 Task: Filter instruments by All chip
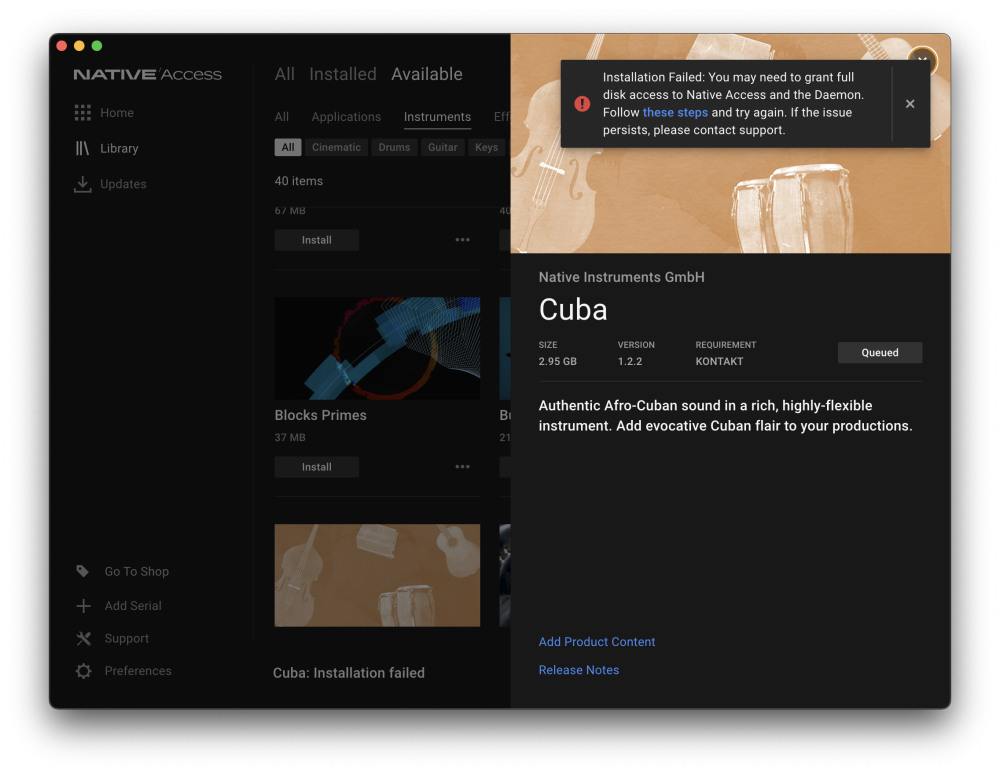[x=288, y=147]
